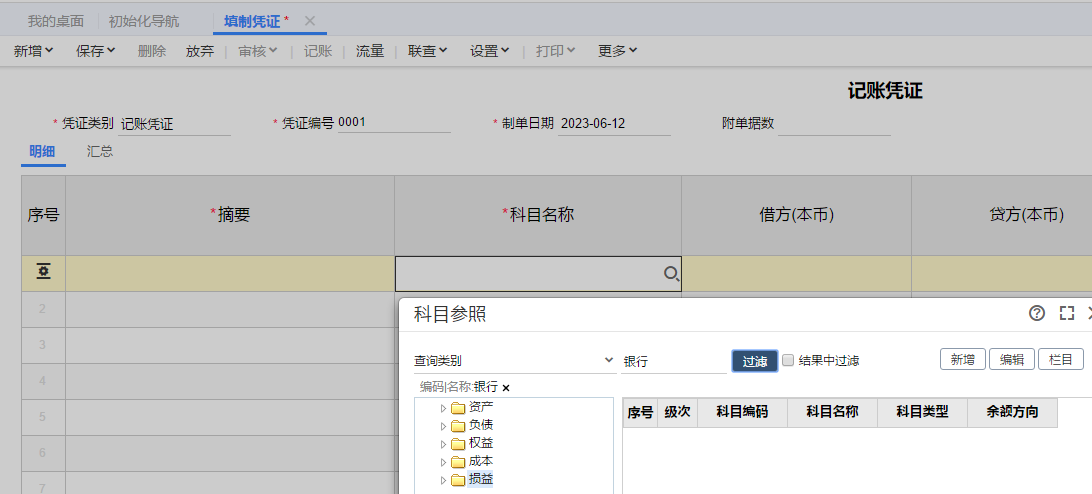
Task: Click the row settings icon in 序号 column
Action: (x=44, y=273)
